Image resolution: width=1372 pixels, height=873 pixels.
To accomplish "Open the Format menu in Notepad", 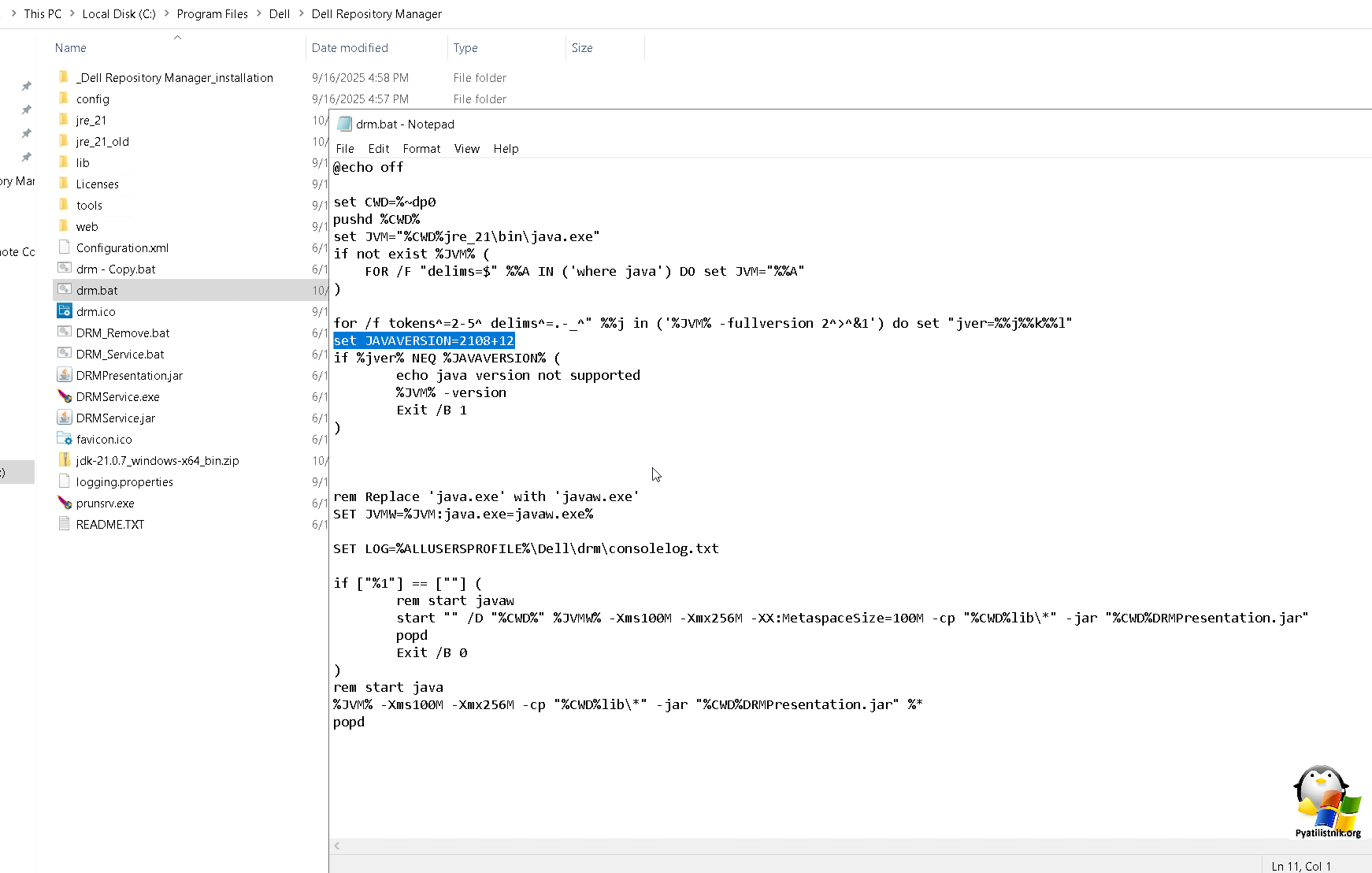I will (421, 149).
